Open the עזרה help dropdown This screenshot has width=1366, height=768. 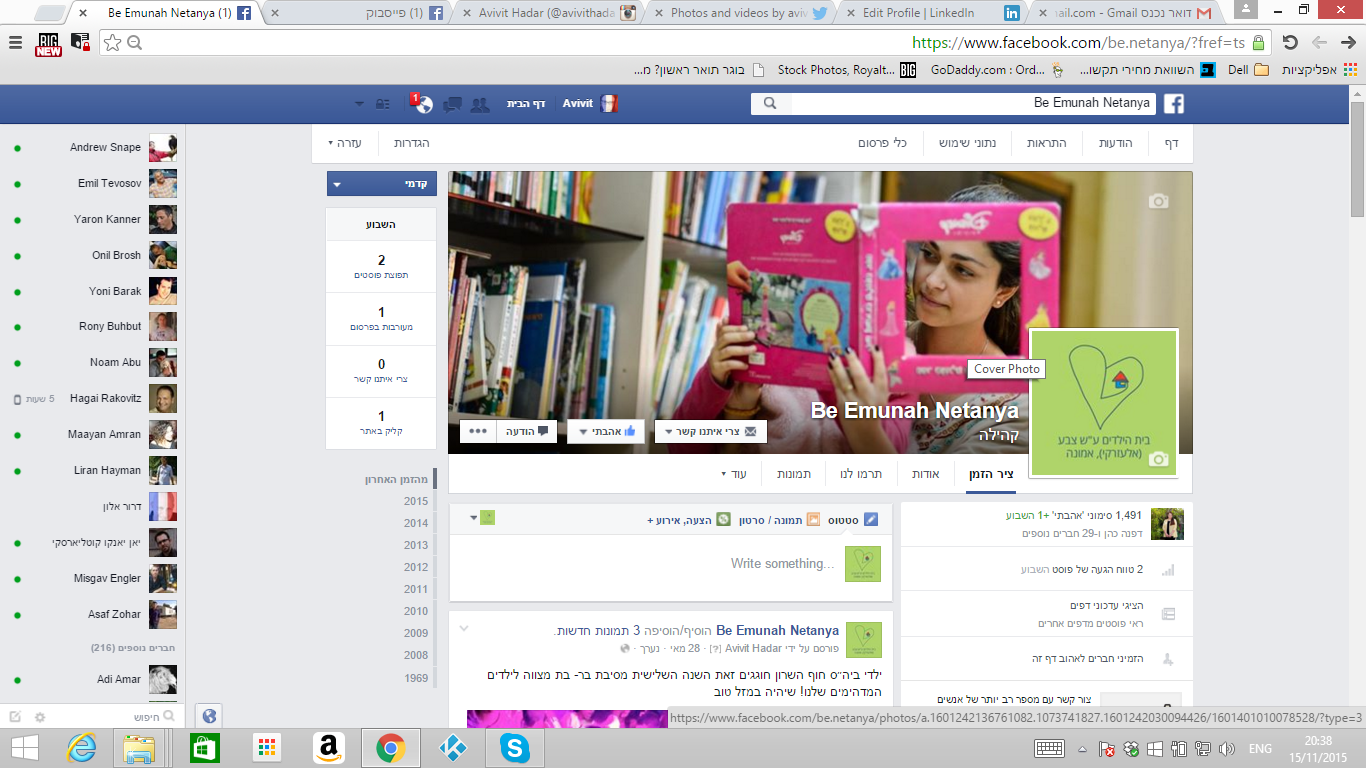345,143
